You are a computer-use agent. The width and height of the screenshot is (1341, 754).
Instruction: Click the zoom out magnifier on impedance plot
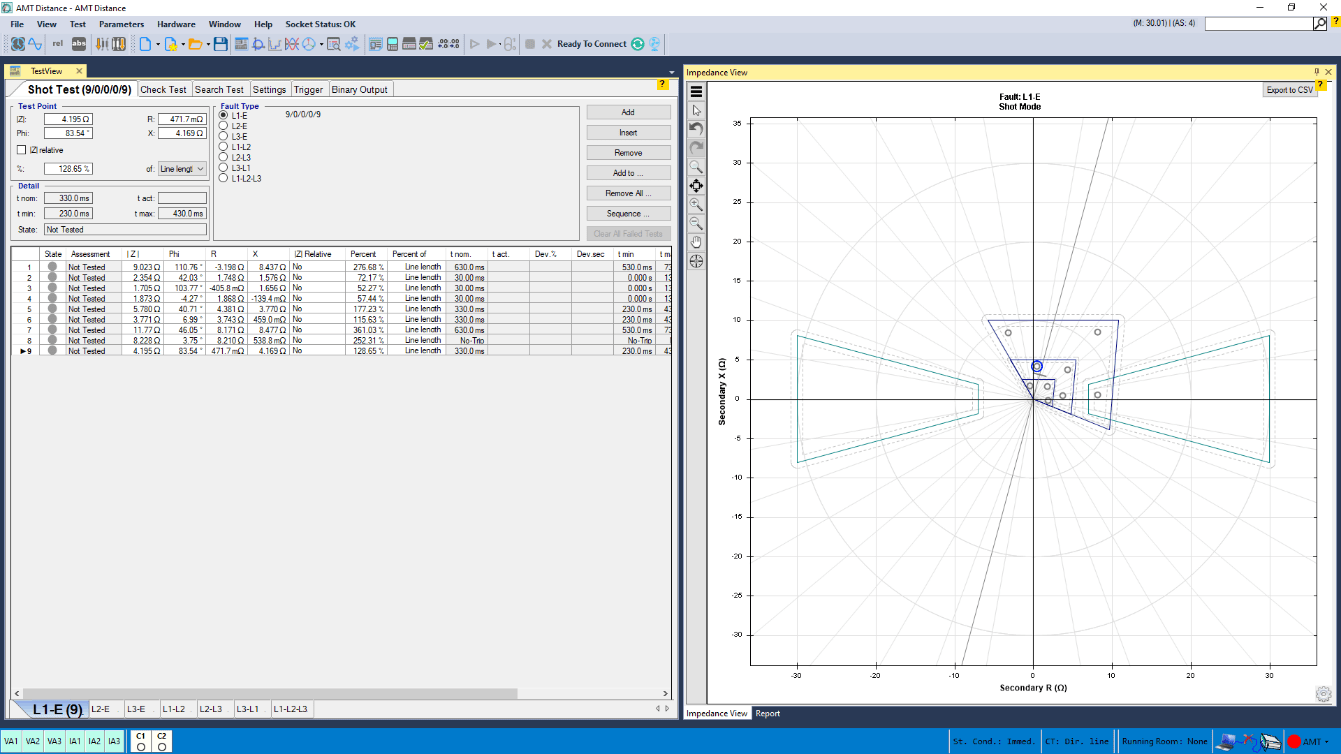point(696,223)
